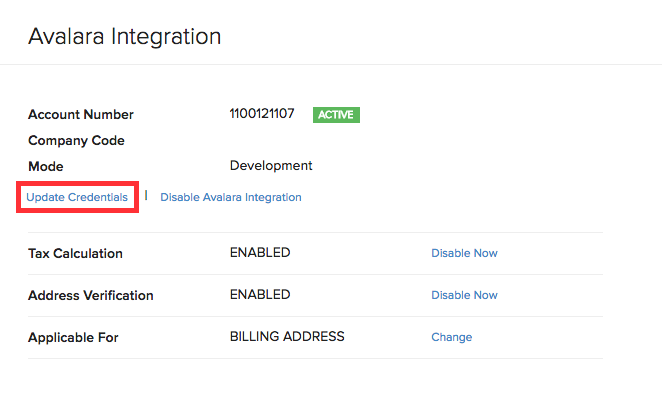Viewport: 662px width, 401px height.
Task: Click the Account Number label
Action: click(81, 114)
